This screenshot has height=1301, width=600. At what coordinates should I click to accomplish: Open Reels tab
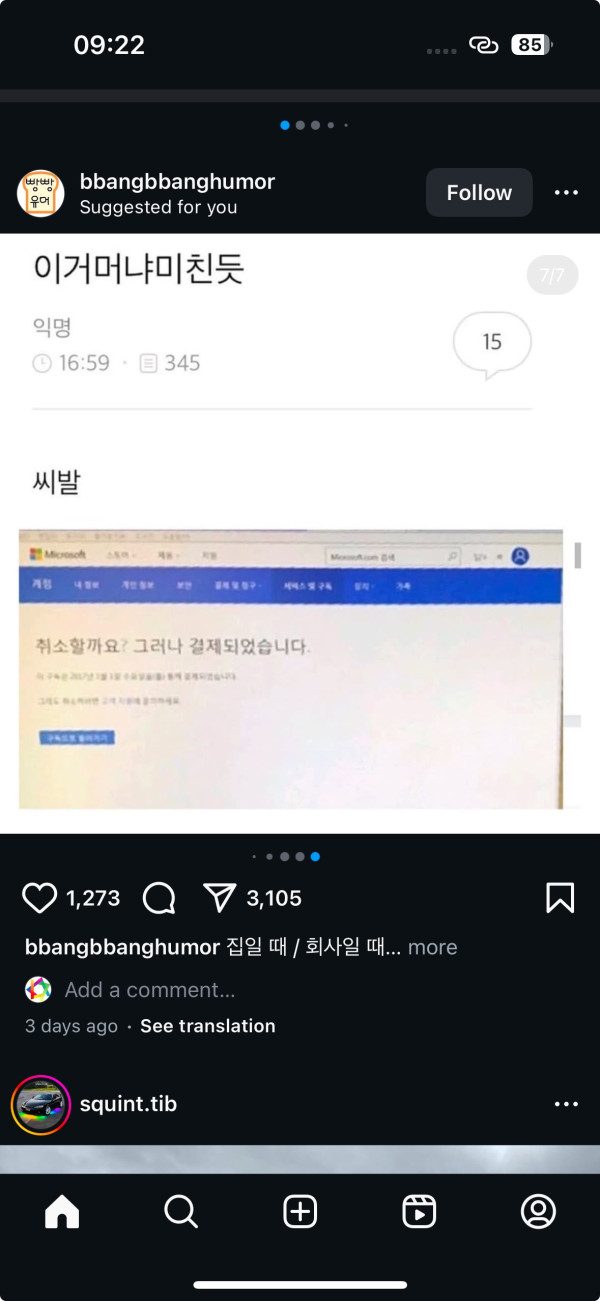click(419, 1212)
